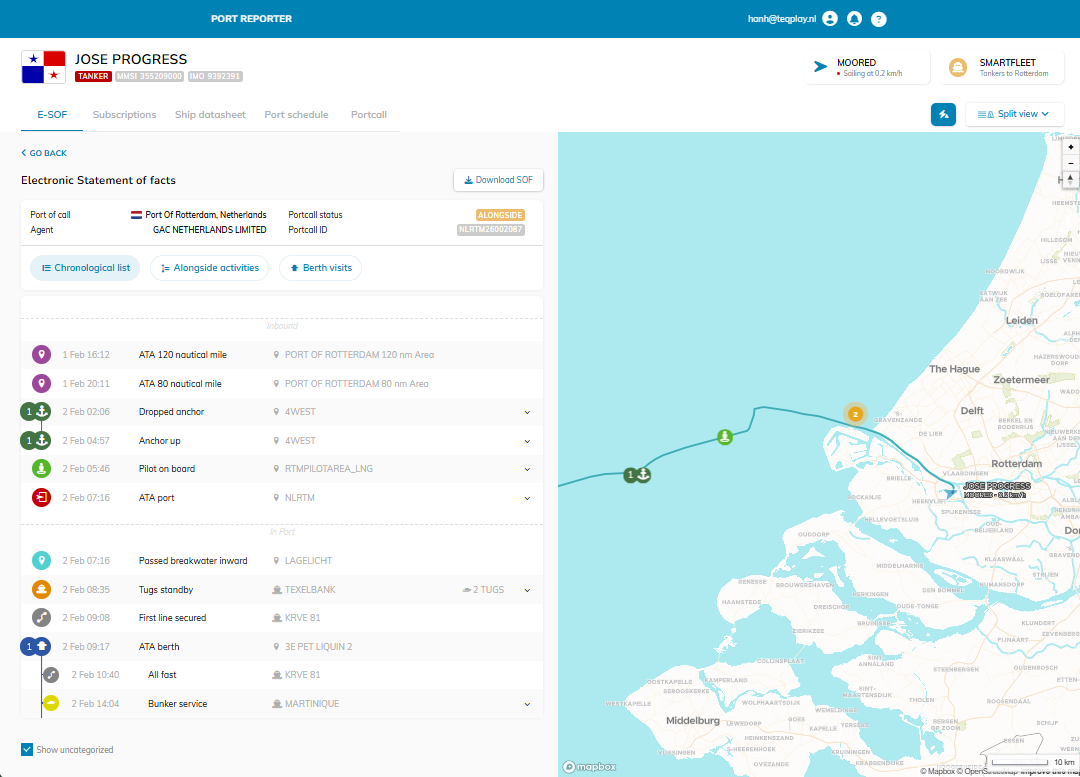Expand the Tugs standby row
The height and width of the screenshot is (777, 1080).
527,590
